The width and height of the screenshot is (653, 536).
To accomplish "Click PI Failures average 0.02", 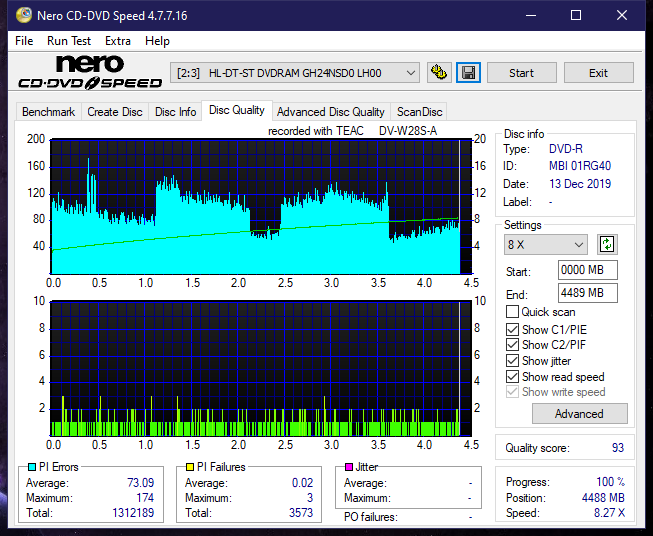I will (302, 483).
